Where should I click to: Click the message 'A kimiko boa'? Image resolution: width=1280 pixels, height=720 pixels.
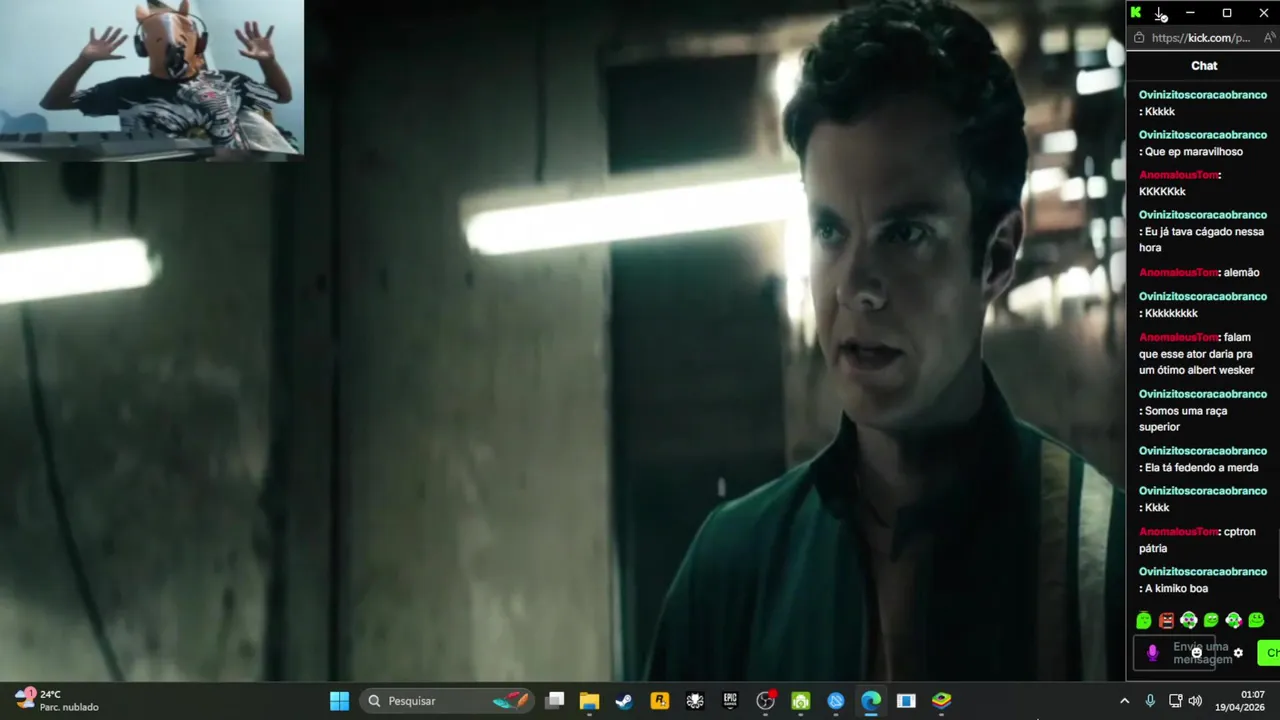1176,588
